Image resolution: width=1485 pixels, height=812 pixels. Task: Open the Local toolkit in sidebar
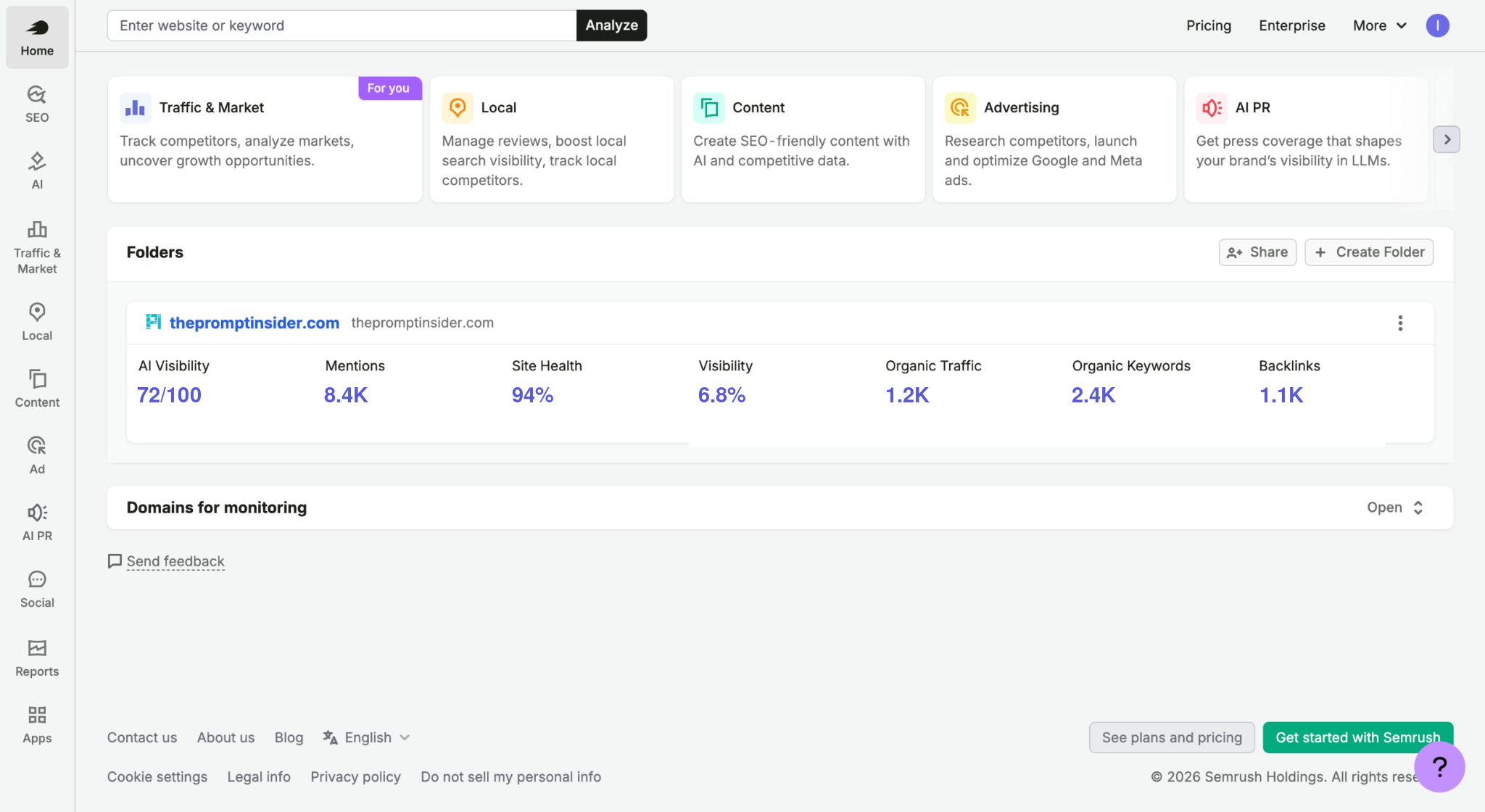[x=37, y=322]
